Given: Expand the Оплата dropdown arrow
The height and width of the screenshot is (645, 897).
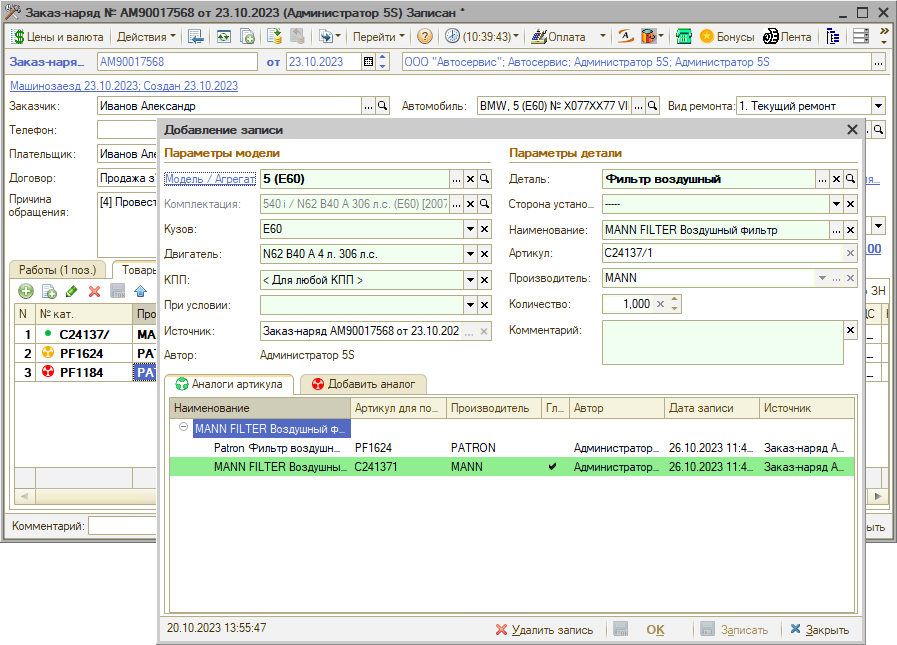Looking at the screenshot, I should point(602,37).
